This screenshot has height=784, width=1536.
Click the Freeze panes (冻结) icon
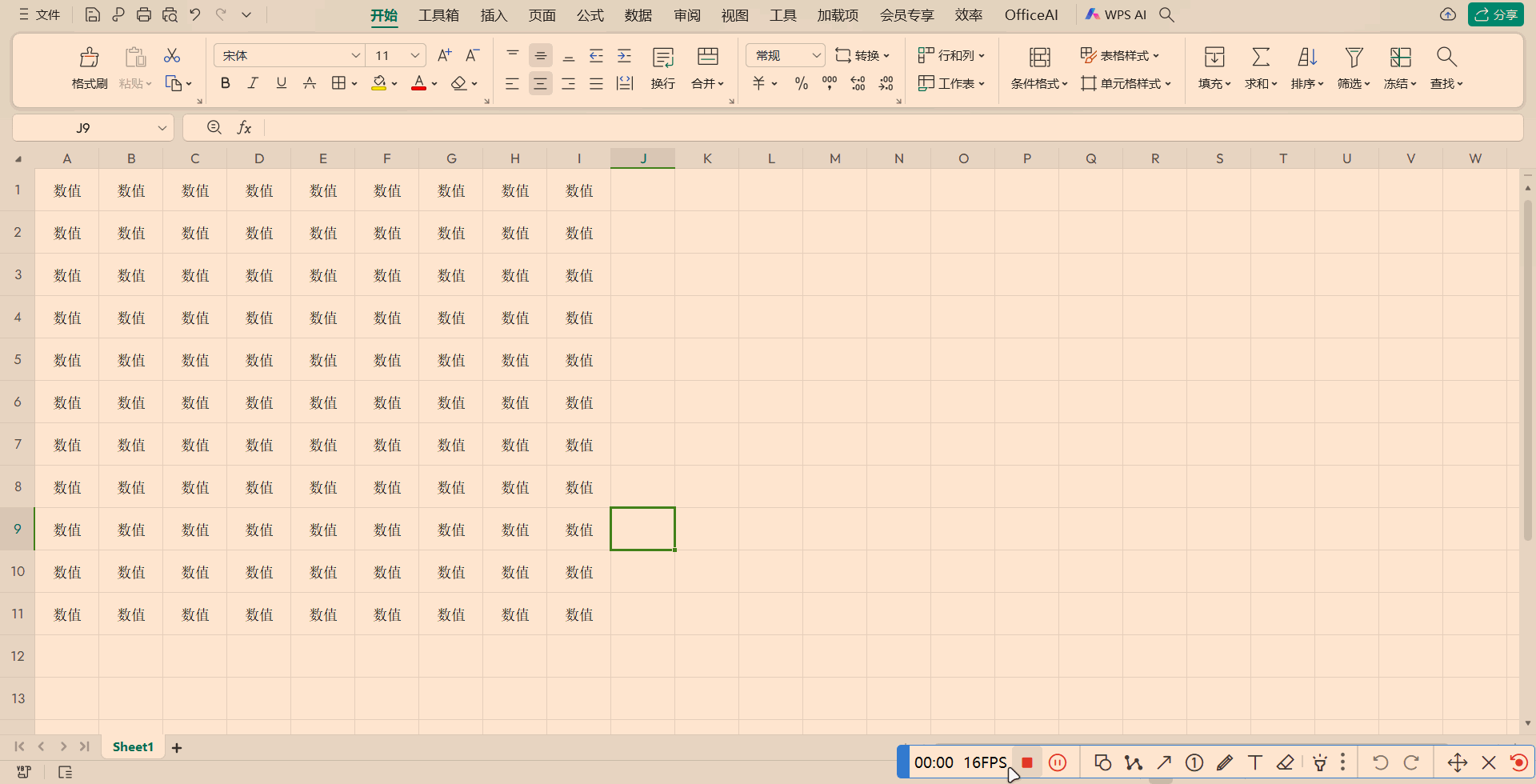[x=1400, y=58]
